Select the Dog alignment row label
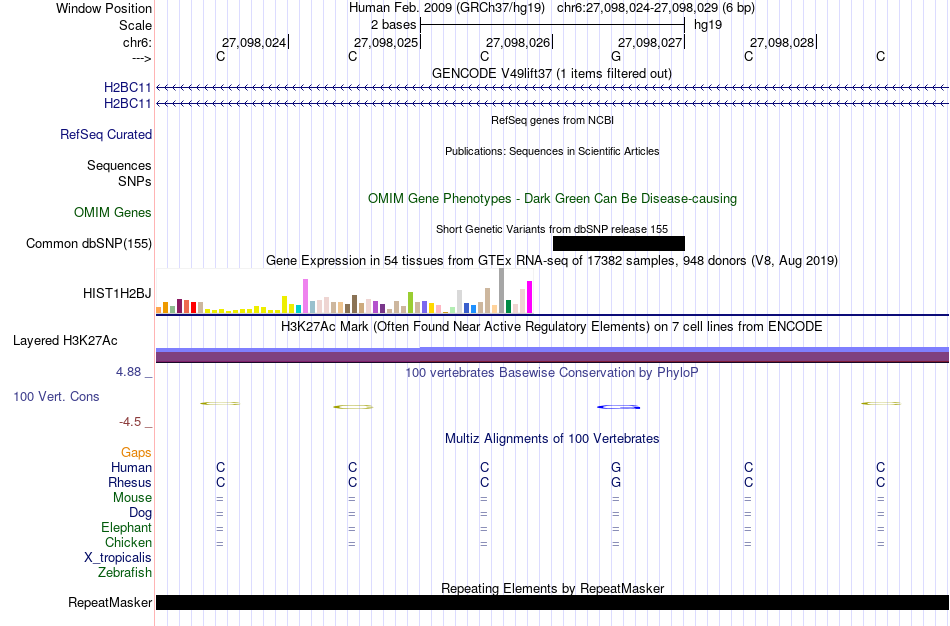The width and height of the screenshot is (950, 626). 140,513
